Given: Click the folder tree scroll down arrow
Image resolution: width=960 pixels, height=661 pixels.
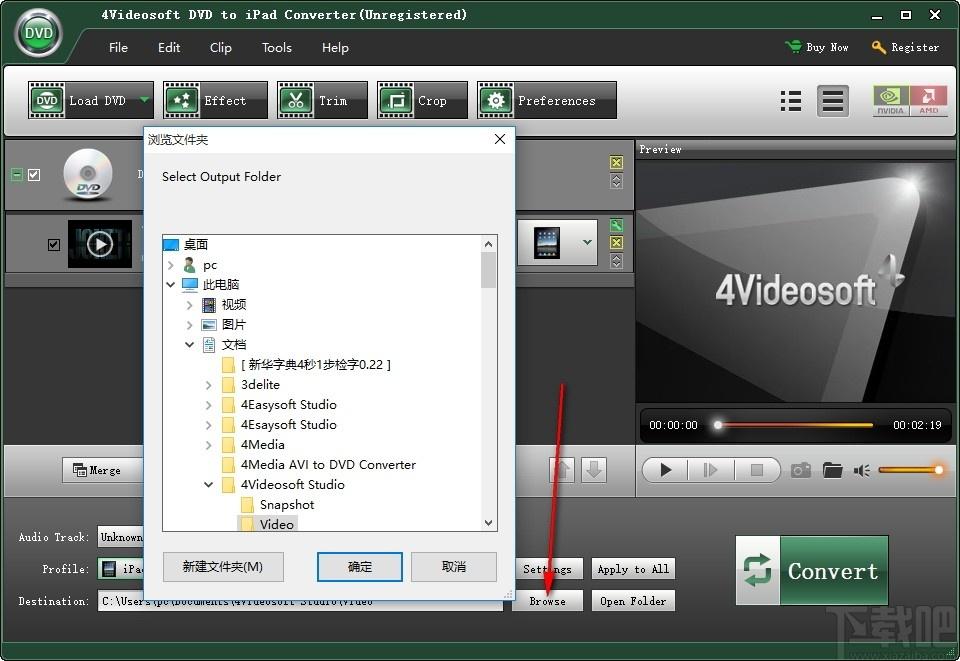Looking at the screenshot, I should pos(489,523).
